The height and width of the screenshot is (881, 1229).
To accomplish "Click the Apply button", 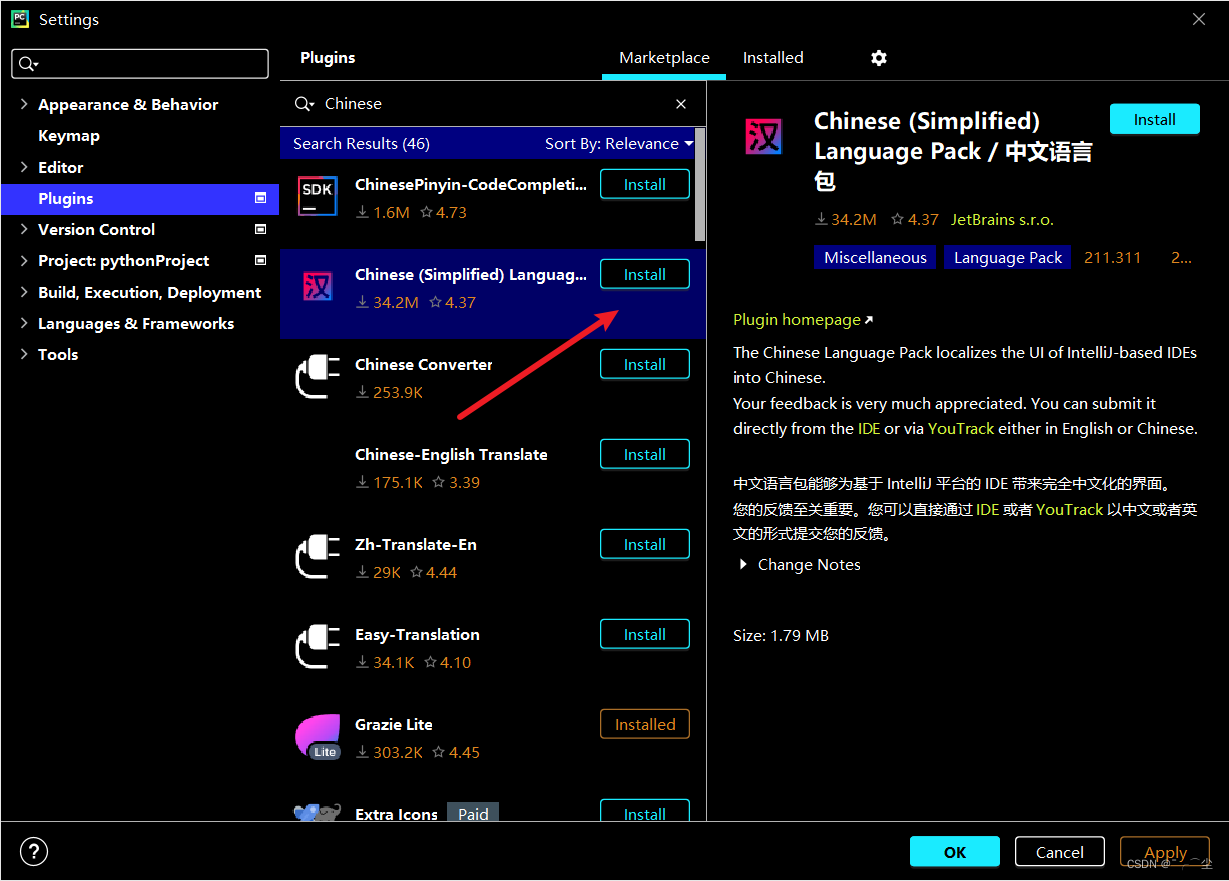I will tap(1165, 852).
